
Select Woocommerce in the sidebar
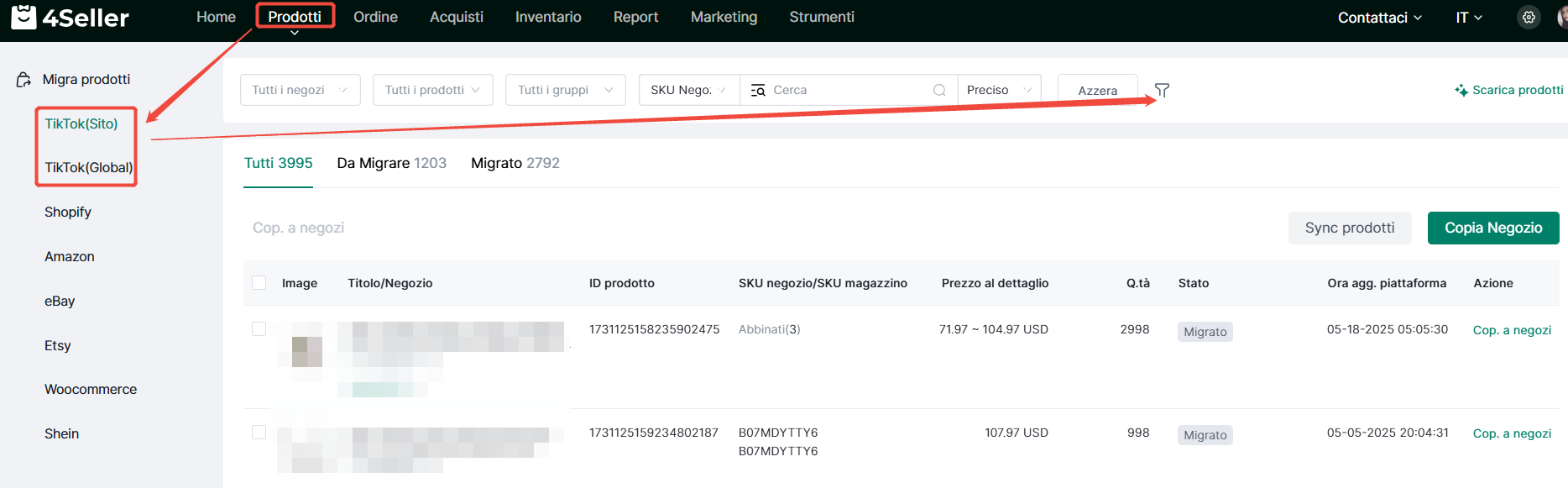click(x=91, y=389)
